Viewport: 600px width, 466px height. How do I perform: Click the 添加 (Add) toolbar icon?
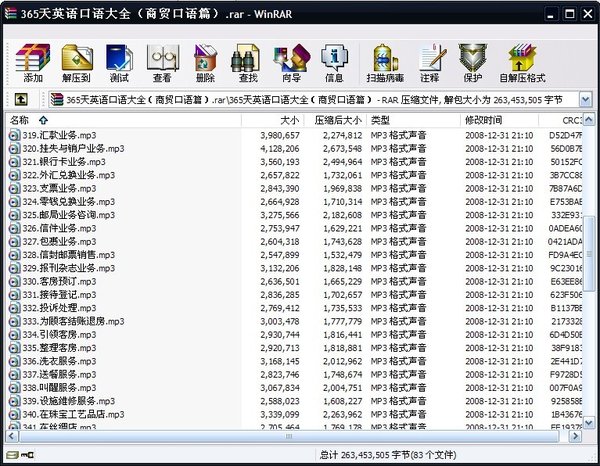(x=33, y=64)
